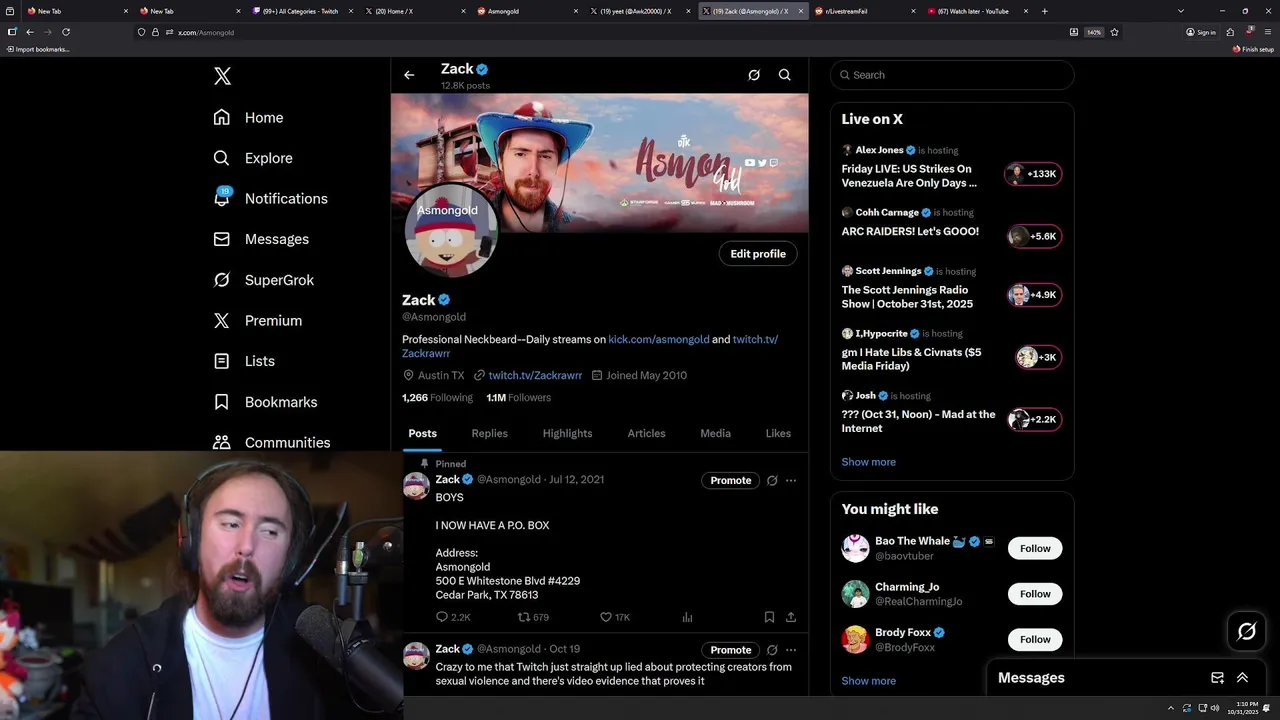Click the profile avatar picture
1280x720 pixels.
pos(451,231)
